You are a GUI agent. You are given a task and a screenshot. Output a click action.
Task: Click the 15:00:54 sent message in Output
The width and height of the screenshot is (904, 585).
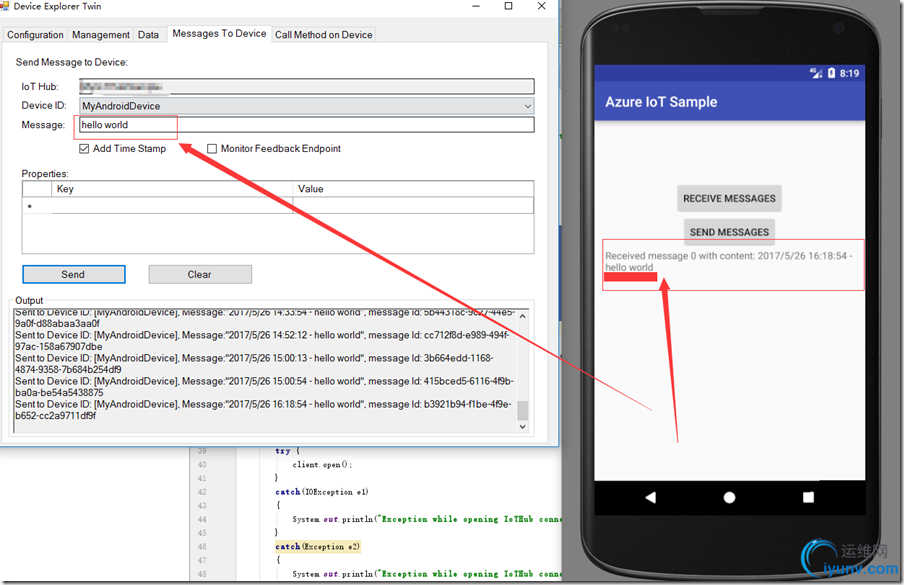click(264, 387)
